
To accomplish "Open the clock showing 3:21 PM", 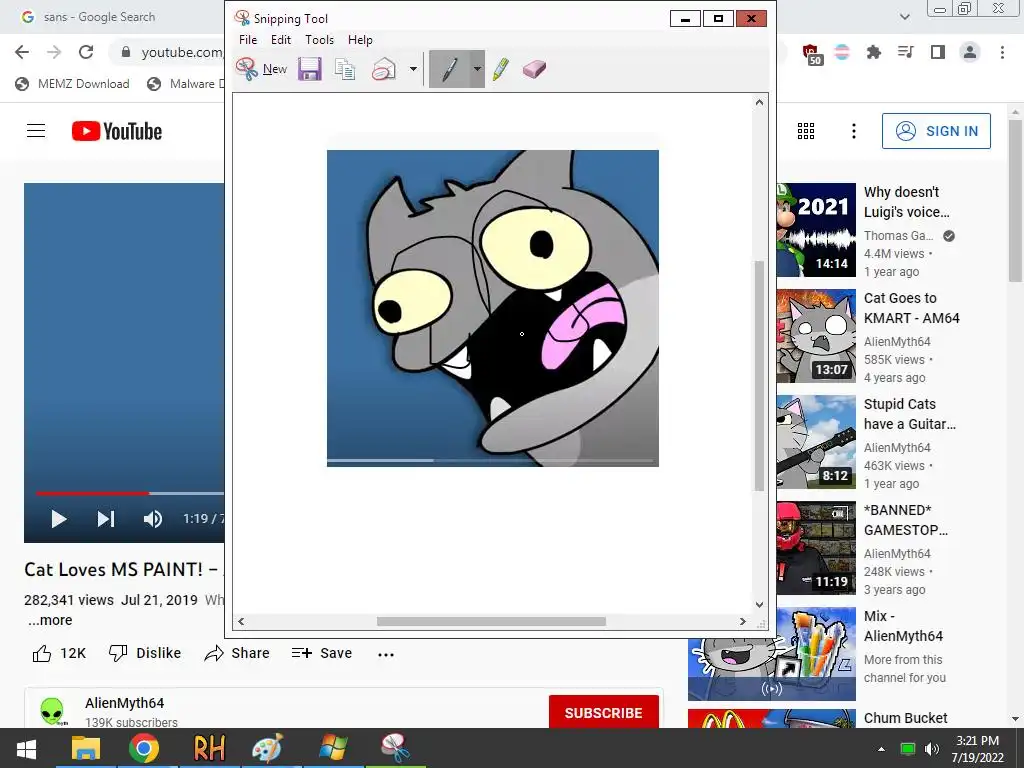I will [977, 748].
